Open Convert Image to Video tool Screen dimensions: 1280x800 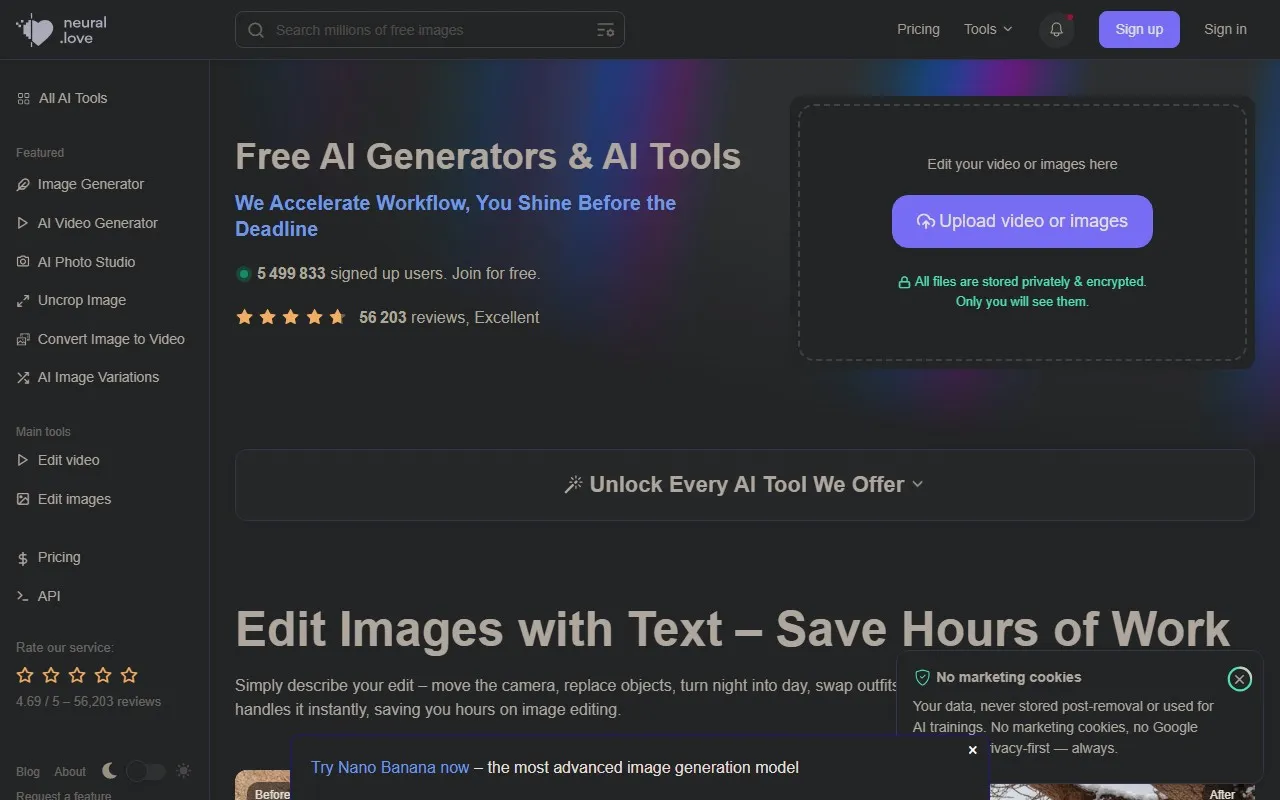pyautogui.click(x=110, y=339)
